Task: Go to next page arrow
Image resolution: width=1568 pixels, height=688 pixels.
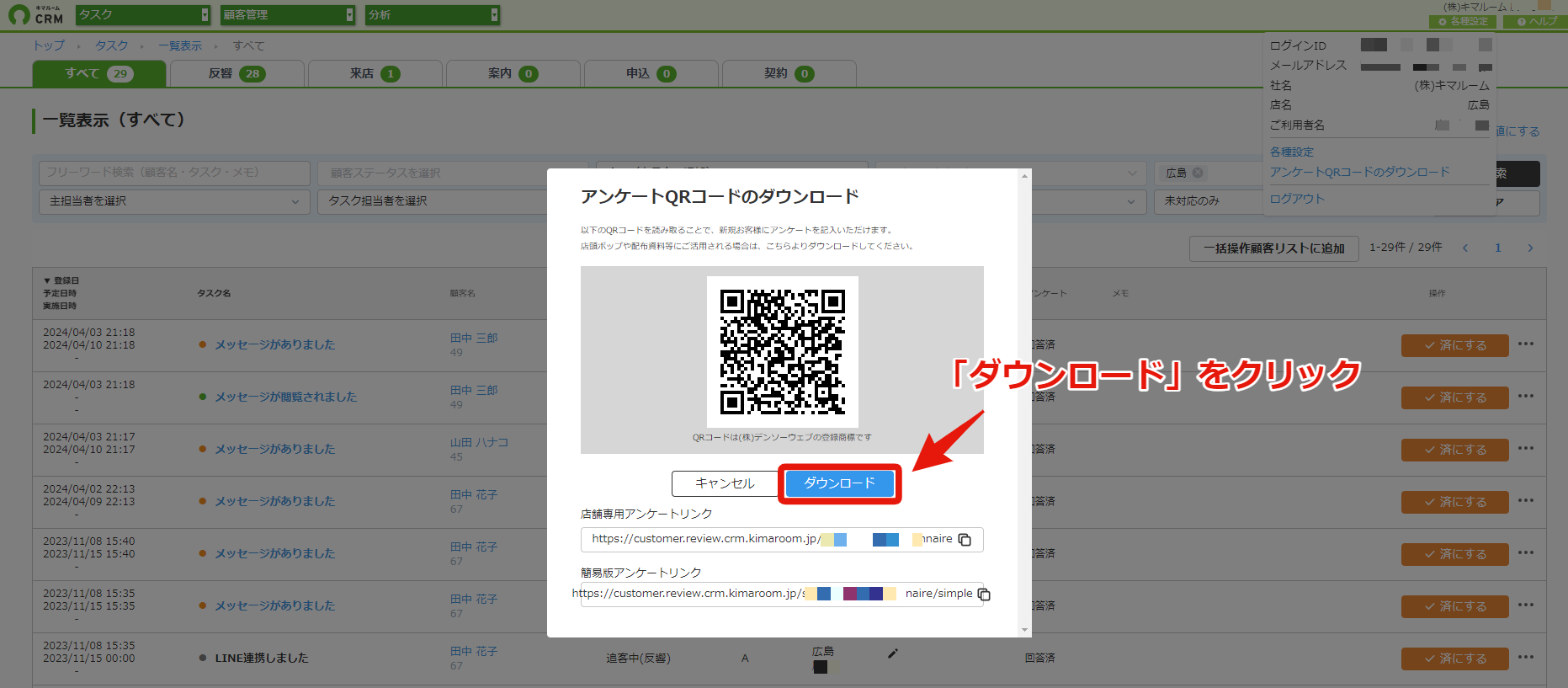Action: (1530, 248)
